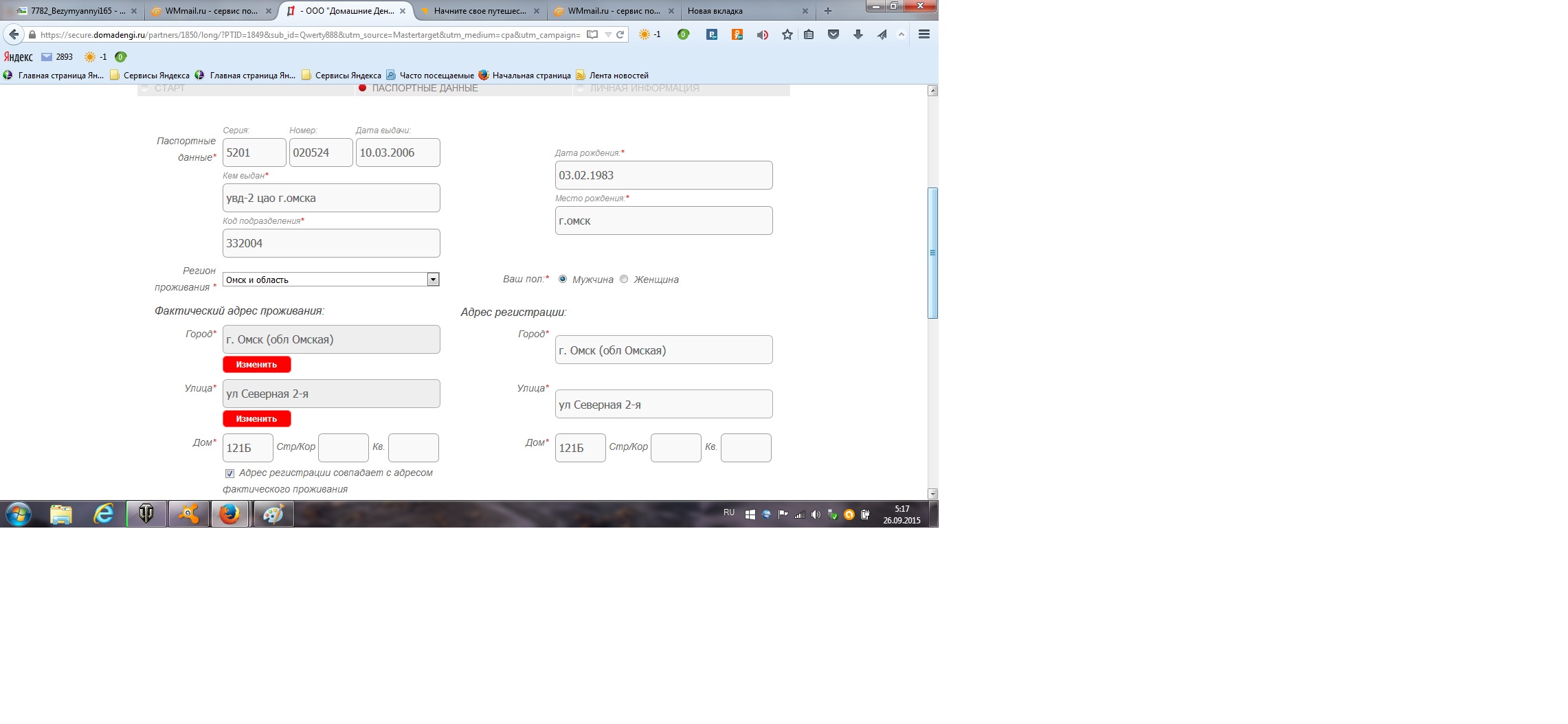The width and height of the screenshot is (1568, 724).
Task: Open reader view from the address bar
Action: (x=592, y=34)
